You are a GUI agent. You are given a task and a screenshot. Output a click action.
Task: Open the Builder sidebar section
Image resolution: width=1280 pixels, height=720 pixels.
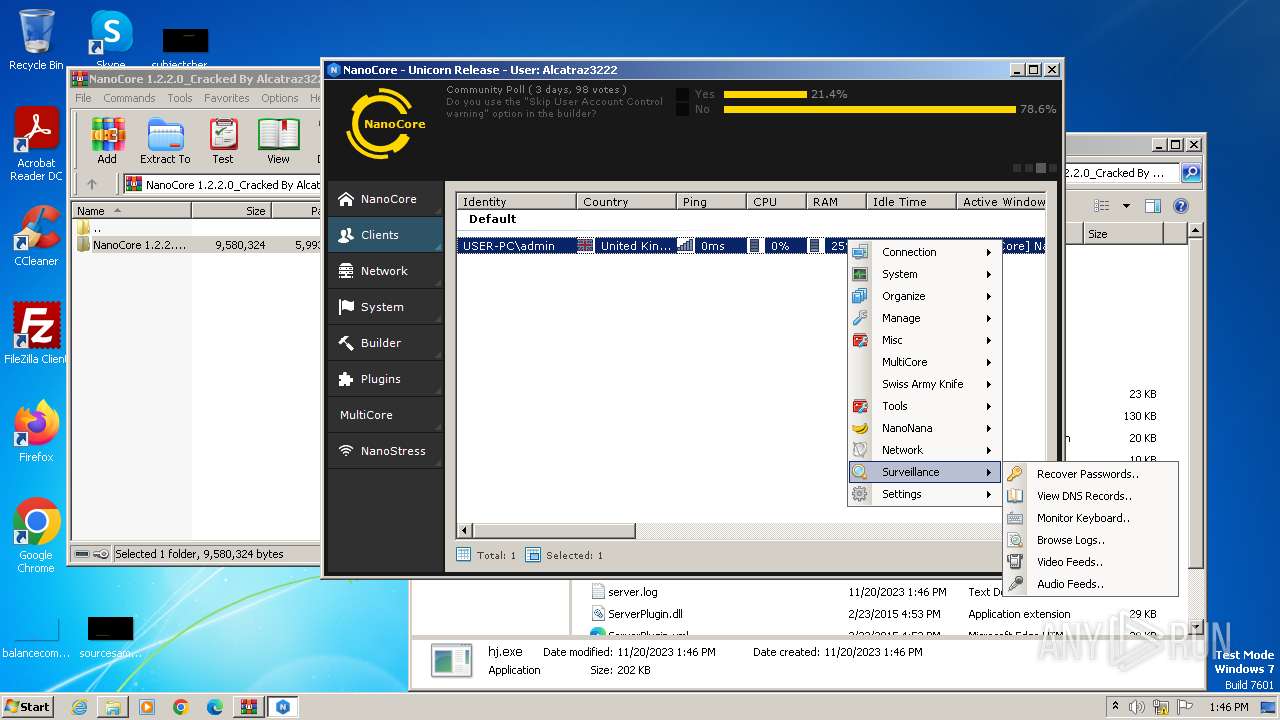[x=385, y=343]
